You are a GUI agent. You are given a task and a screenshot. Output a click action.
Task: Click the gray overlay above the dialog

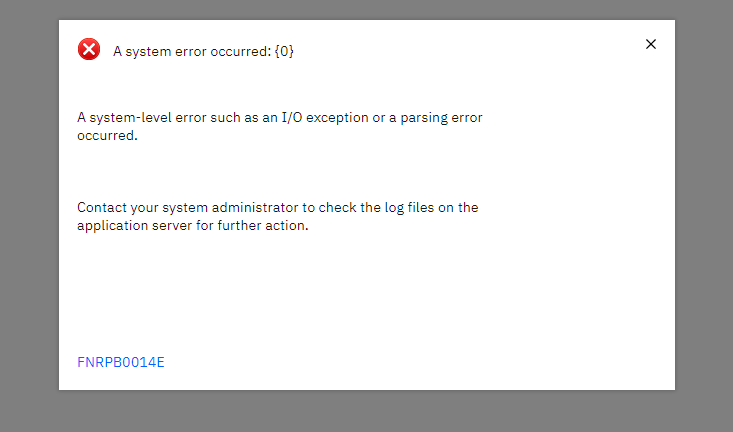pos(366,9)
